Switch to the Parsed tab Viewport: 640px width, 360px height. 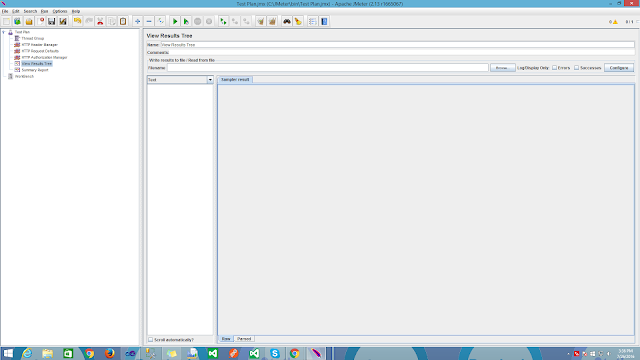click(x=244, y=339)
